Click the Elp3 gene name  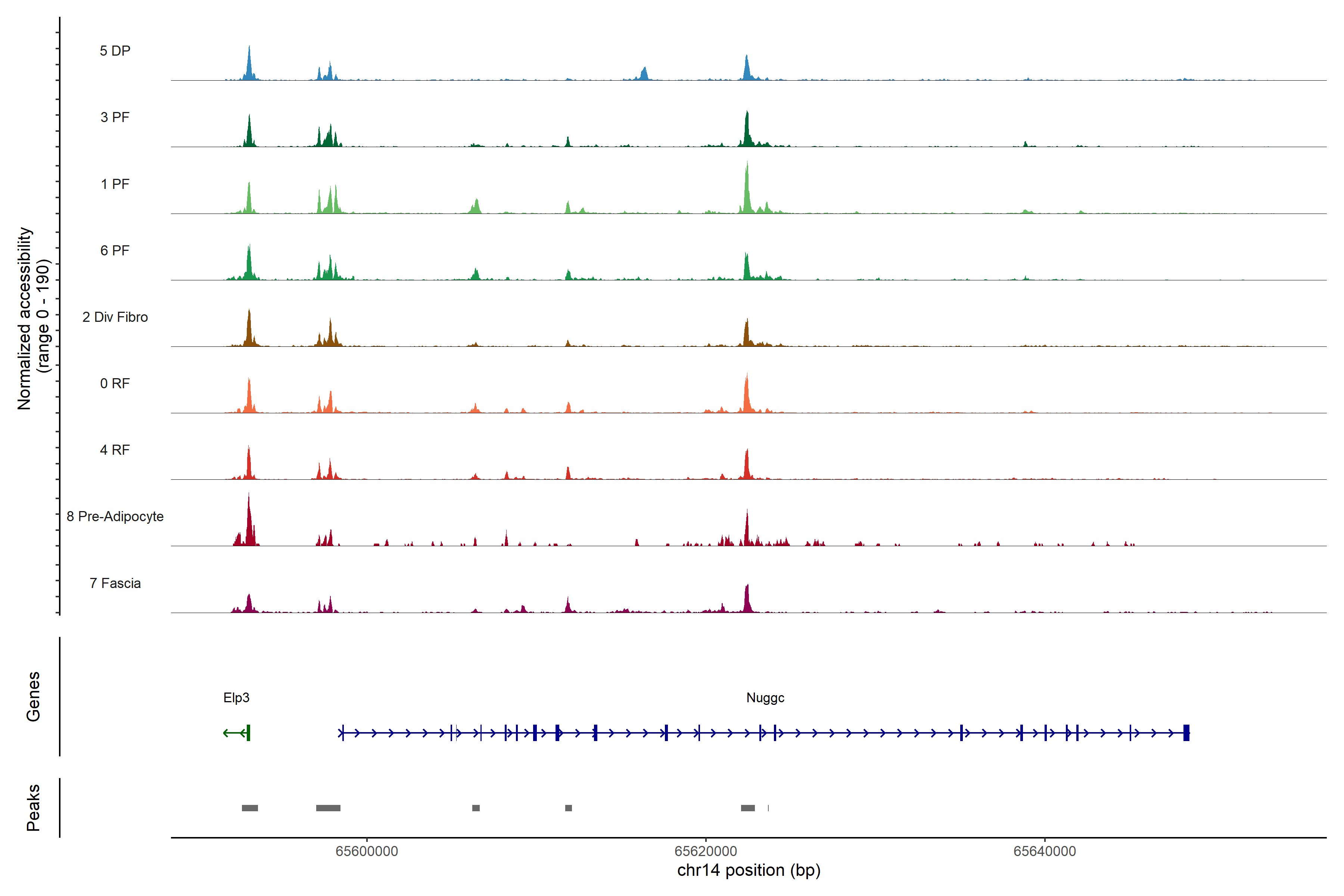tap(236, 698)
